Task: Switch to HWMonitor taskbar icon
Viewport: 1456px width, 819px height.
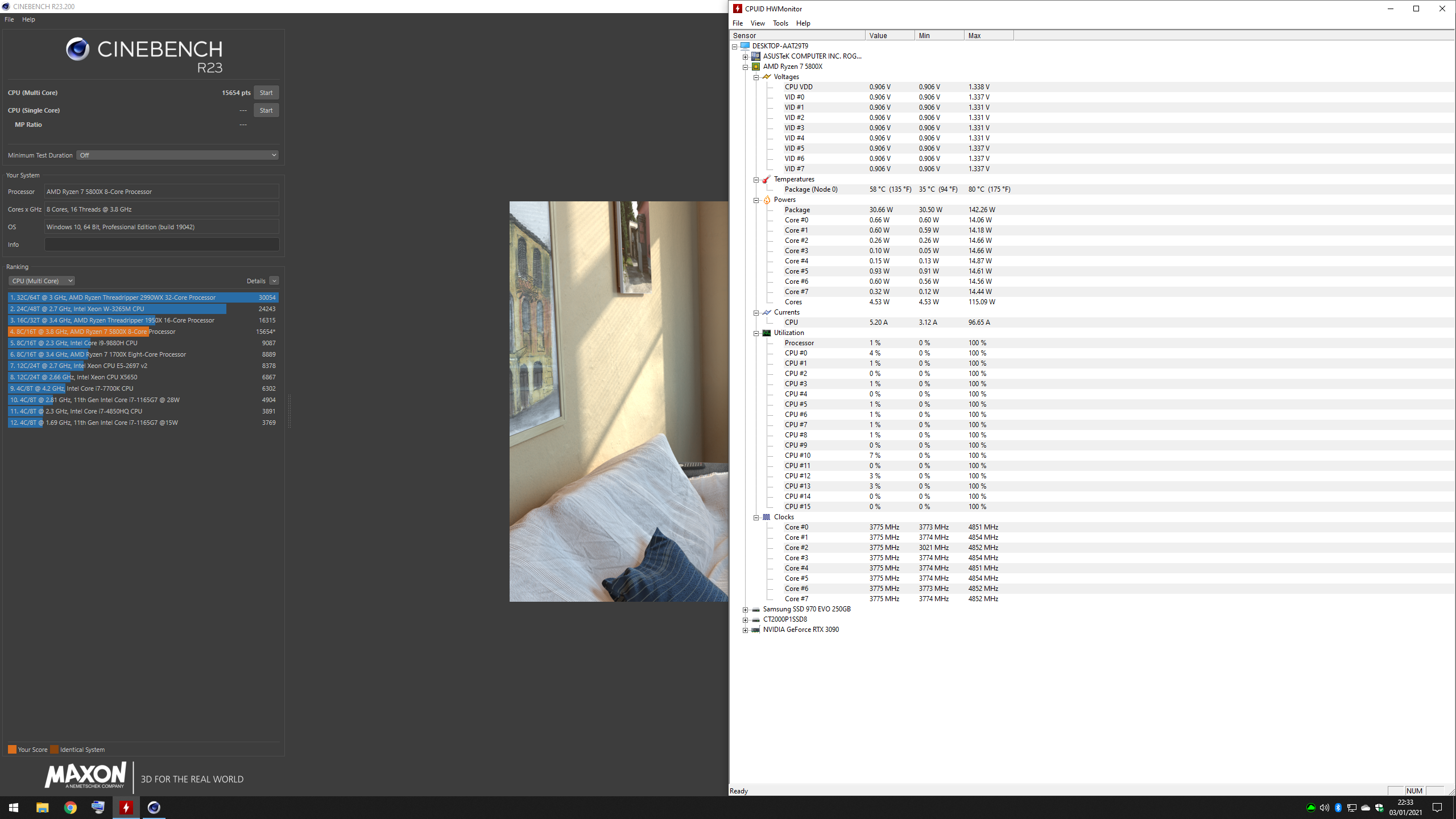Action: tap(126, 808)
